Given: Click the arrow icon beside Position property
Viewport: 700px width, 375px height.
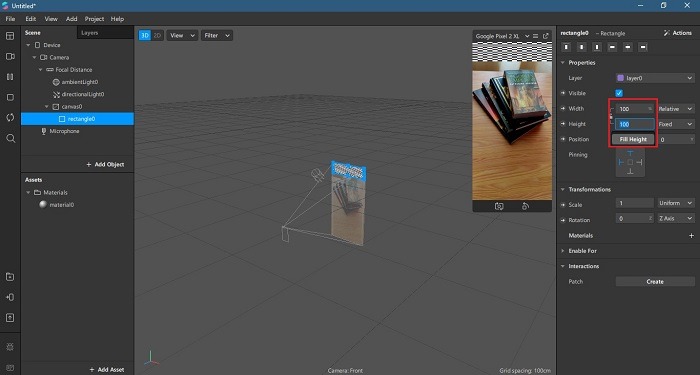Looking at the screenshot, I should tap(563, 139).
